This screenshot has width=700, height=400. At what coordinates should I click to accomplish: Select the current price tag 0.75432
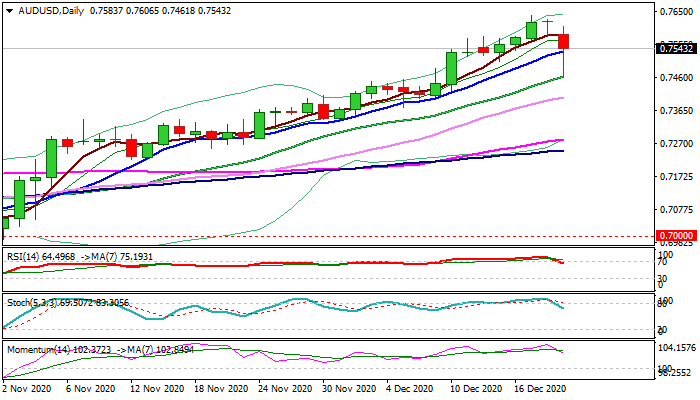[x=676, y=48]
